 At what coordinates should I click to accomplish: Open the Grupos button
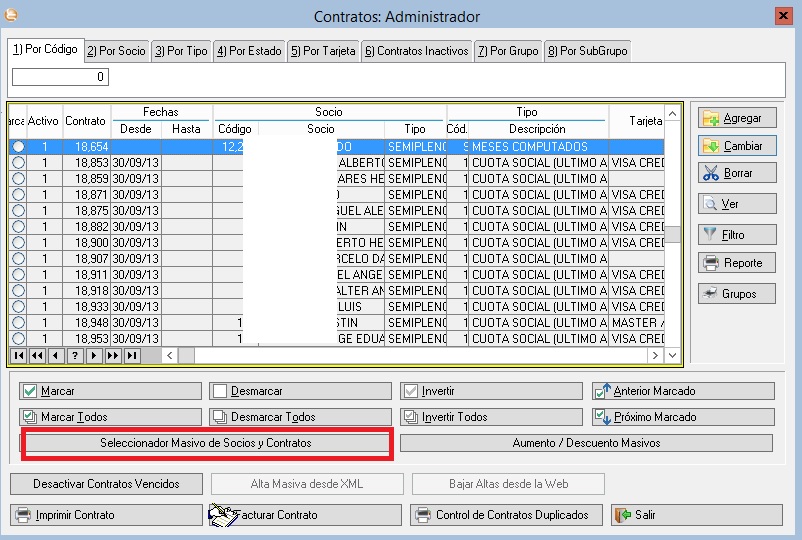739,294
